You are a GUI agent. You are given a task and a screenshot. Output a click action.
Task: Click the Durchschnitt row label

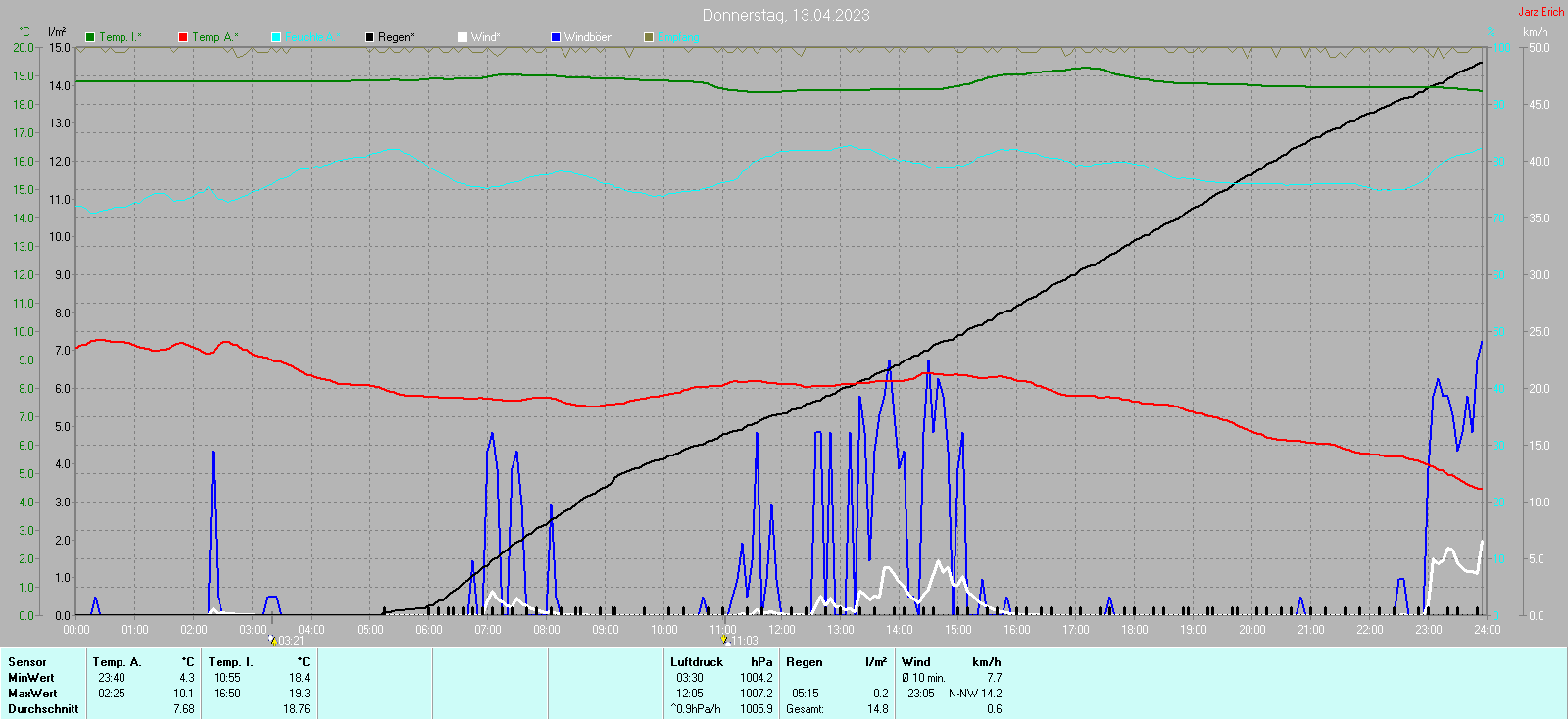click(x=43, y=709)
